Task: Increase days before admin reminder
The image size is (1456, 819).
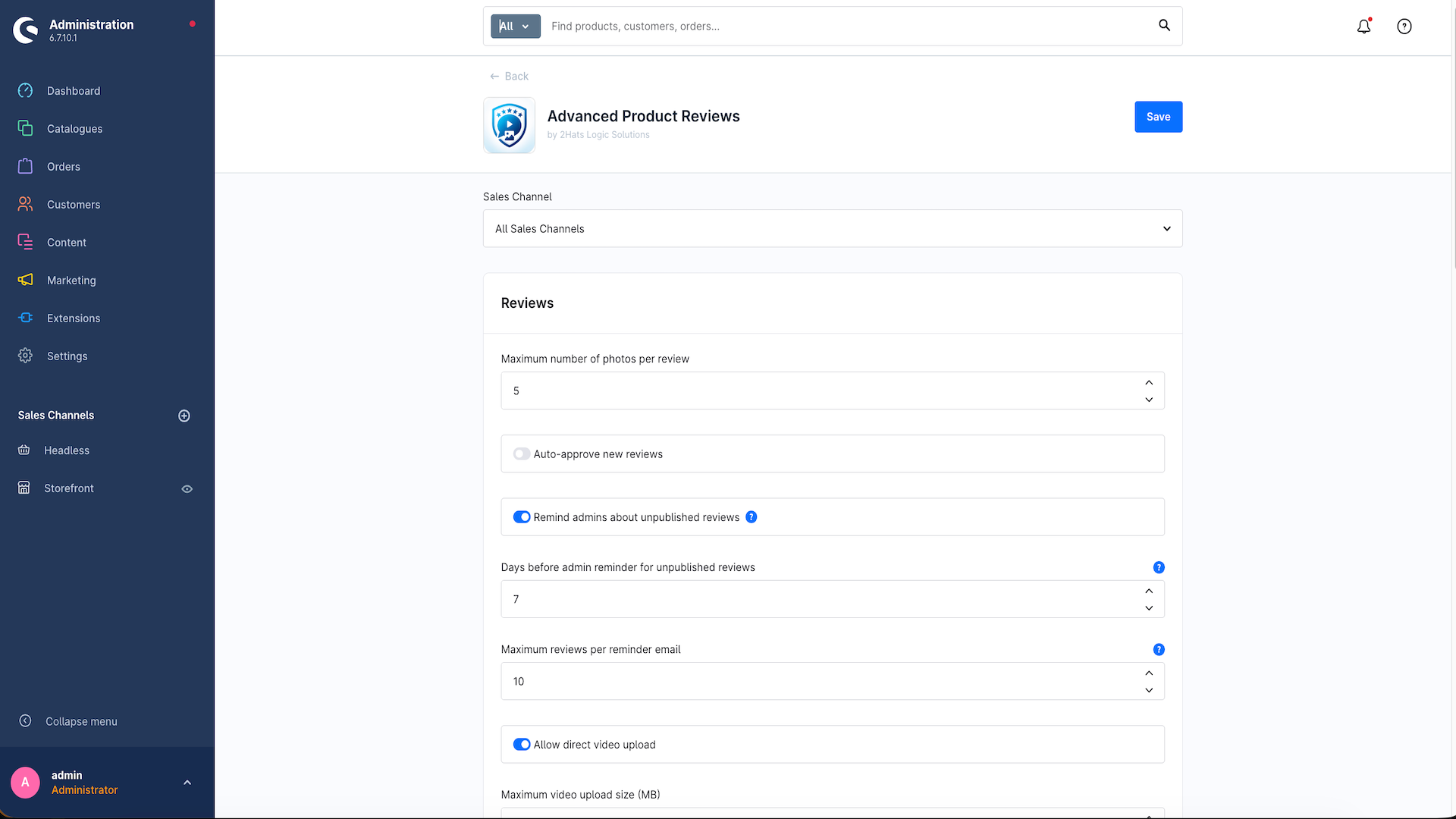Action: tap(1149, 591)
